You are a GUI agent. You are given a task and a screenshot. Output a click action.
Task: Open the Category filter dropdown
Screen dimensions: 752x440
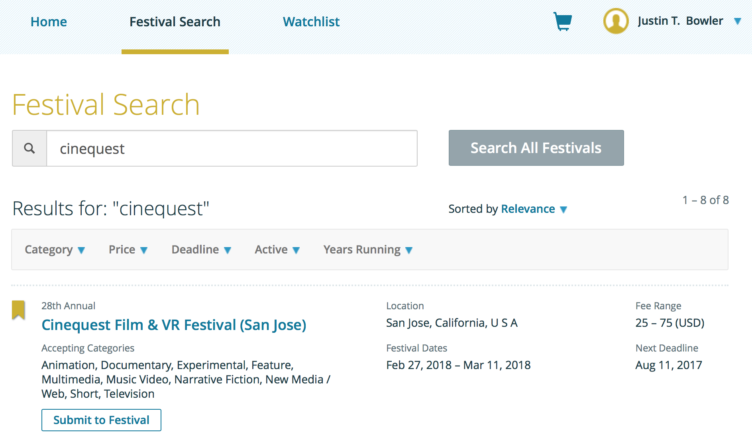55,250
